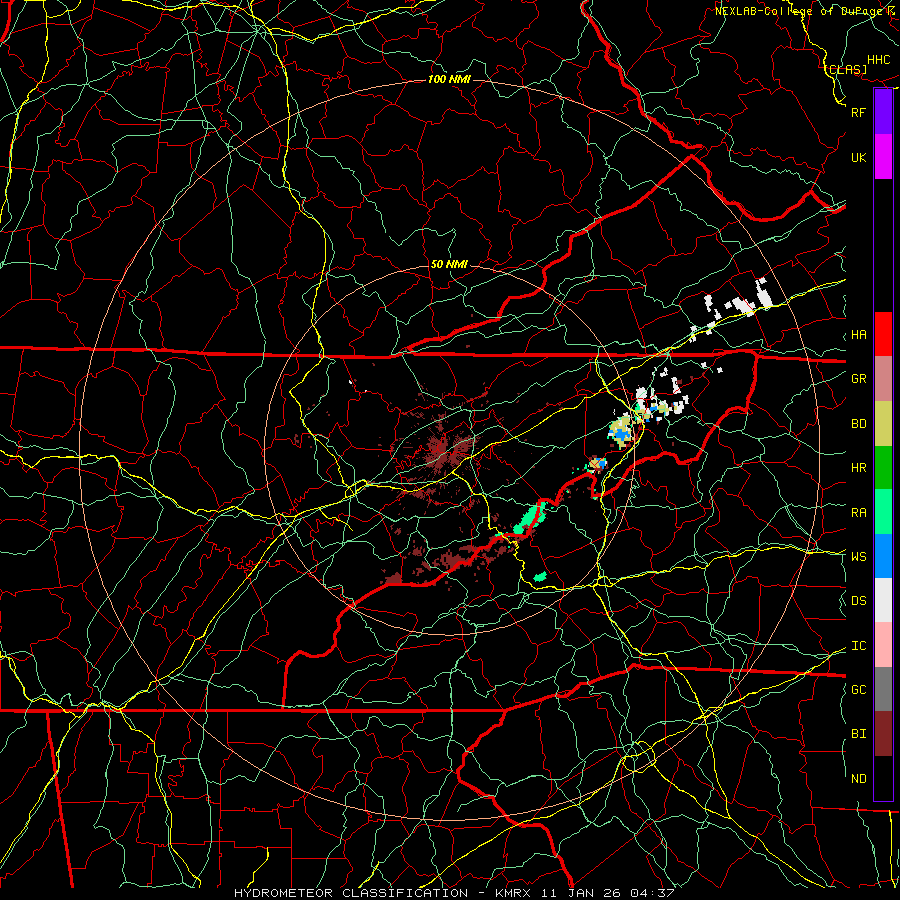
Task: Click the 11 JAN 26 date text
Action: (582, 893)
